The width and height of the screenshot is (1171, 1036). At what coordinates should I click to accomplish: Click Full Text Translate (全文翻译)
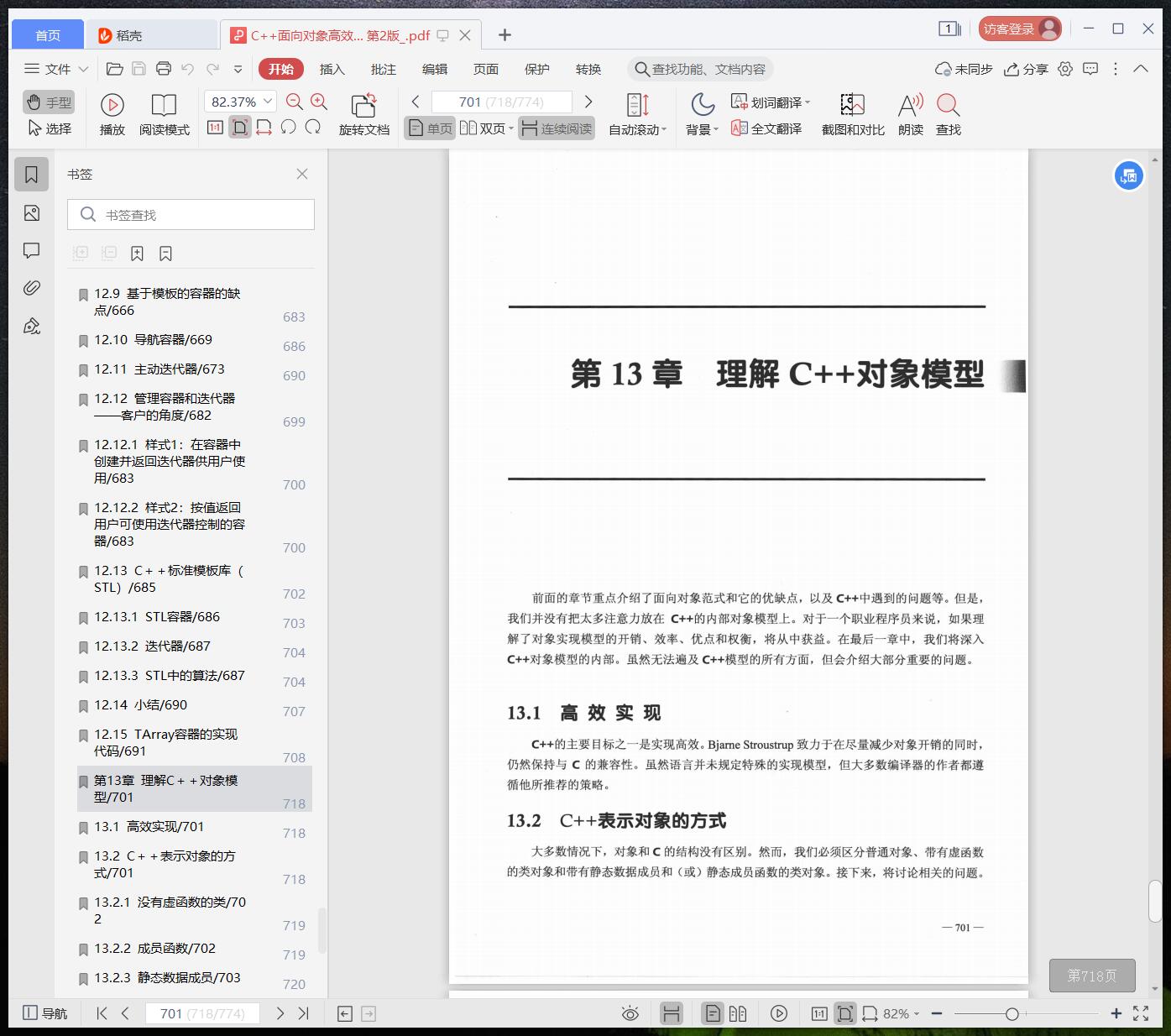click(x=766, y=128)
